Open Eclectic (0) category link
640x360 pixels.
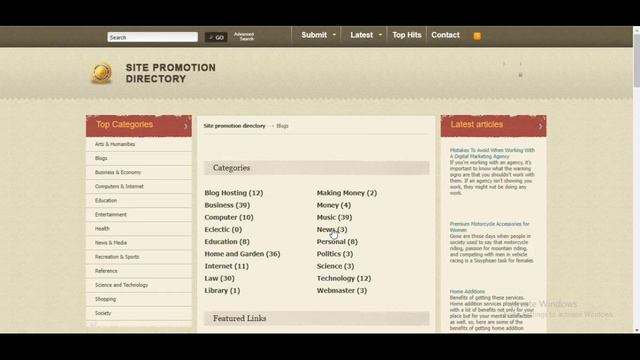pos(223,229)
